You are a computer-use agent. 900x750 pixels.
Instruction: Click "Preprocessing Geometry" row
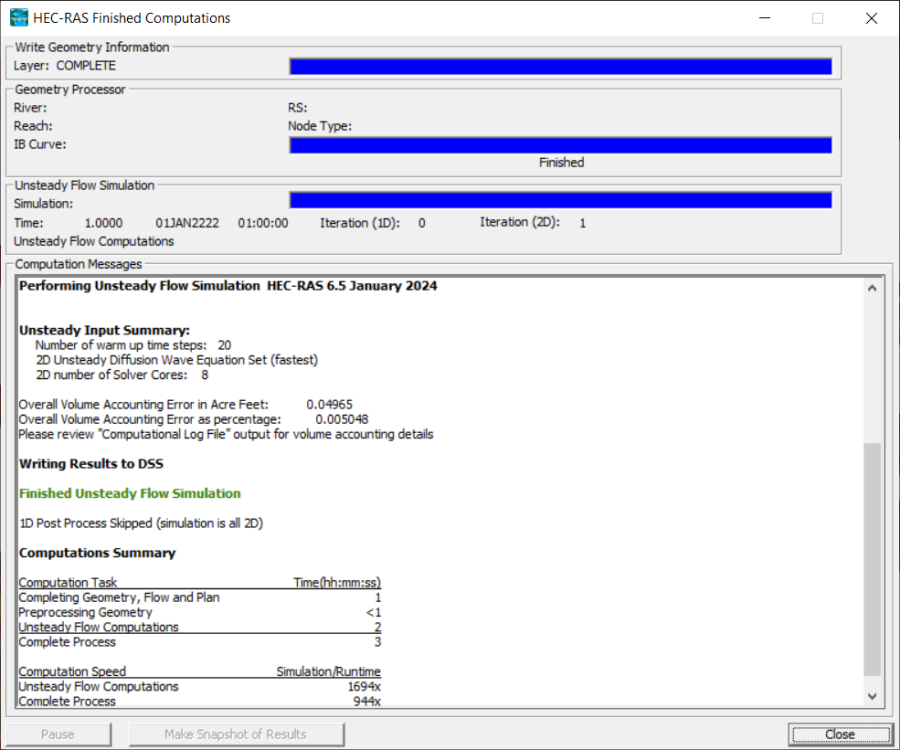199,612
